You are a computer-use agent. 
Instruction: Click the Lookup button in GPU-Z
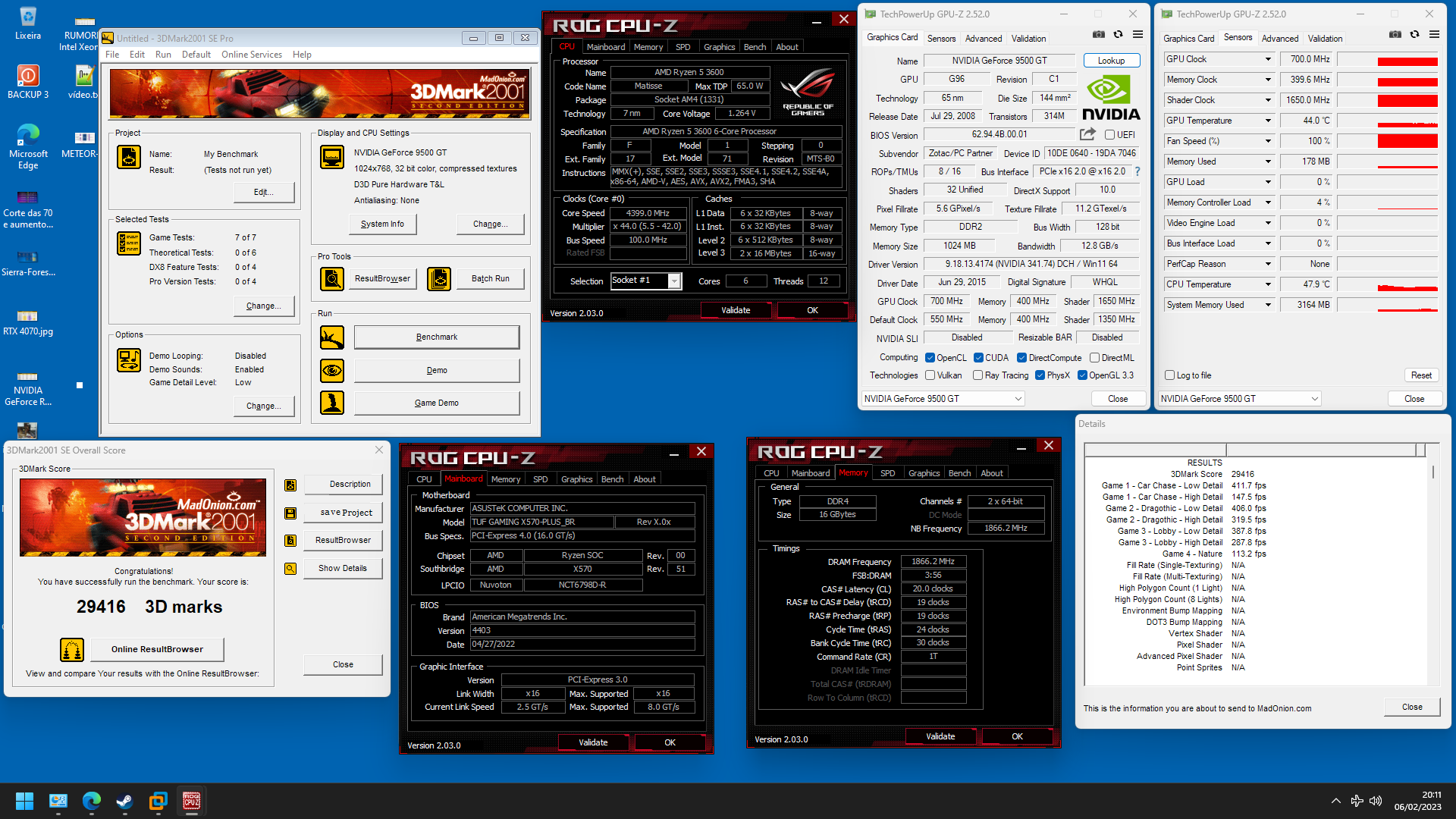[1111, 61]
